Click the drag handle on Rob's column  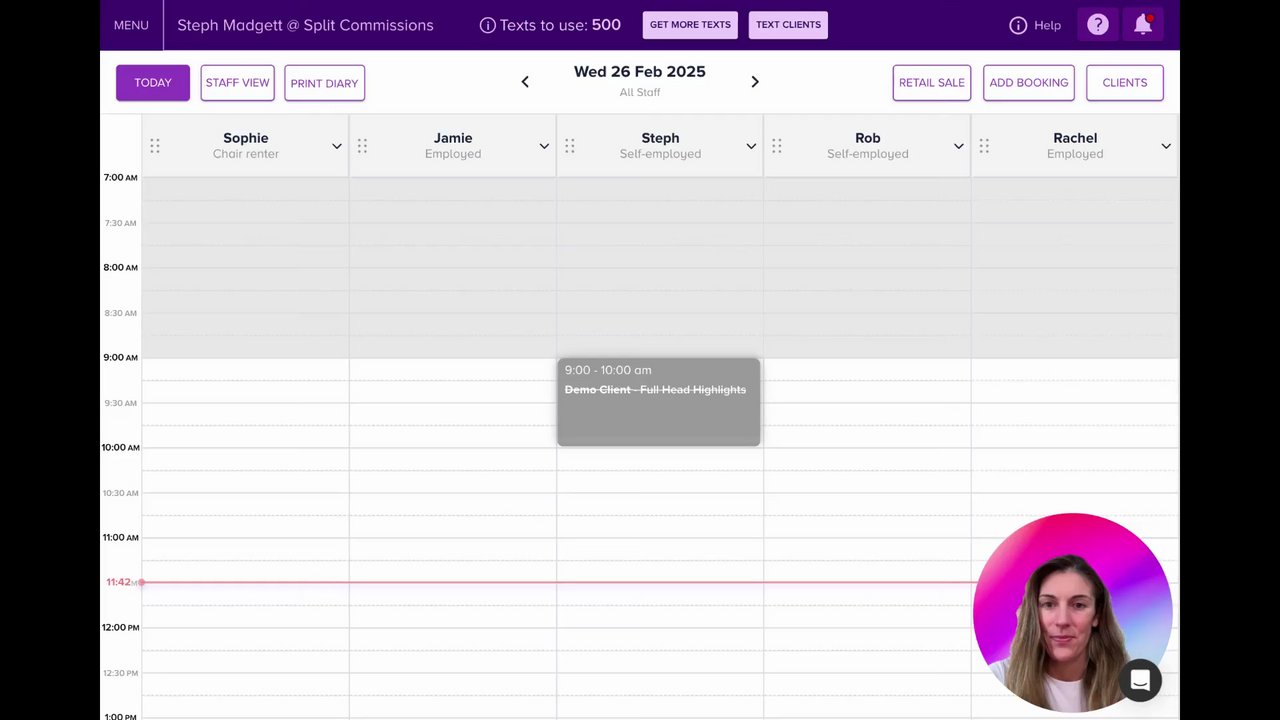point(777,146)
